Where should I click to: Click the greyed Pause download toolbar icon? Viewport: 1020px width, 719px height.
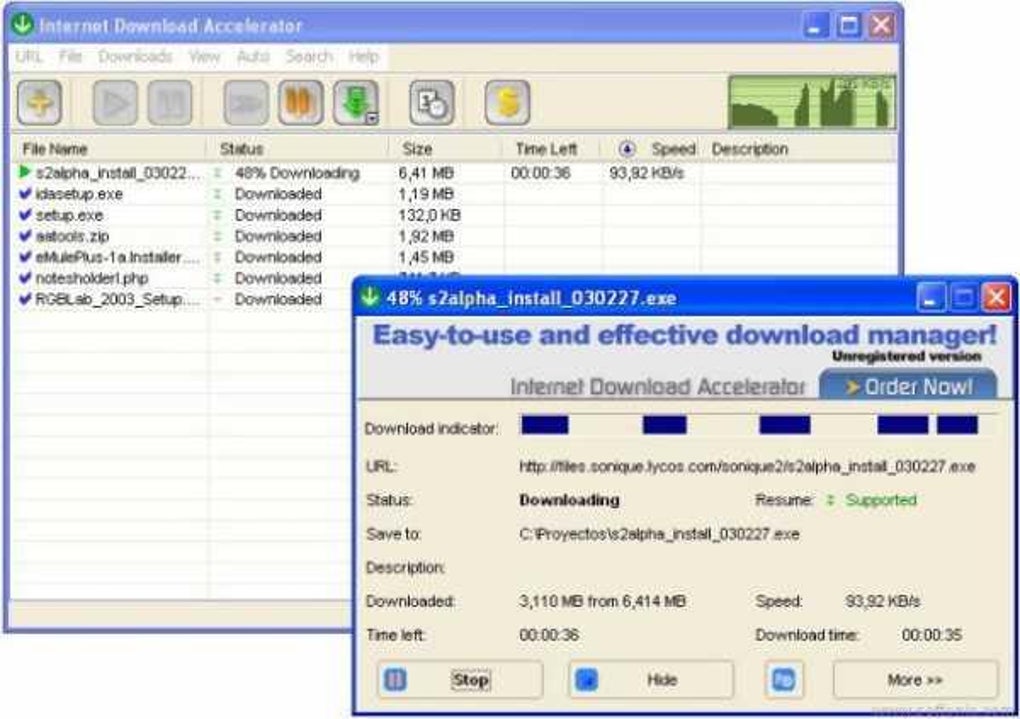170,102
